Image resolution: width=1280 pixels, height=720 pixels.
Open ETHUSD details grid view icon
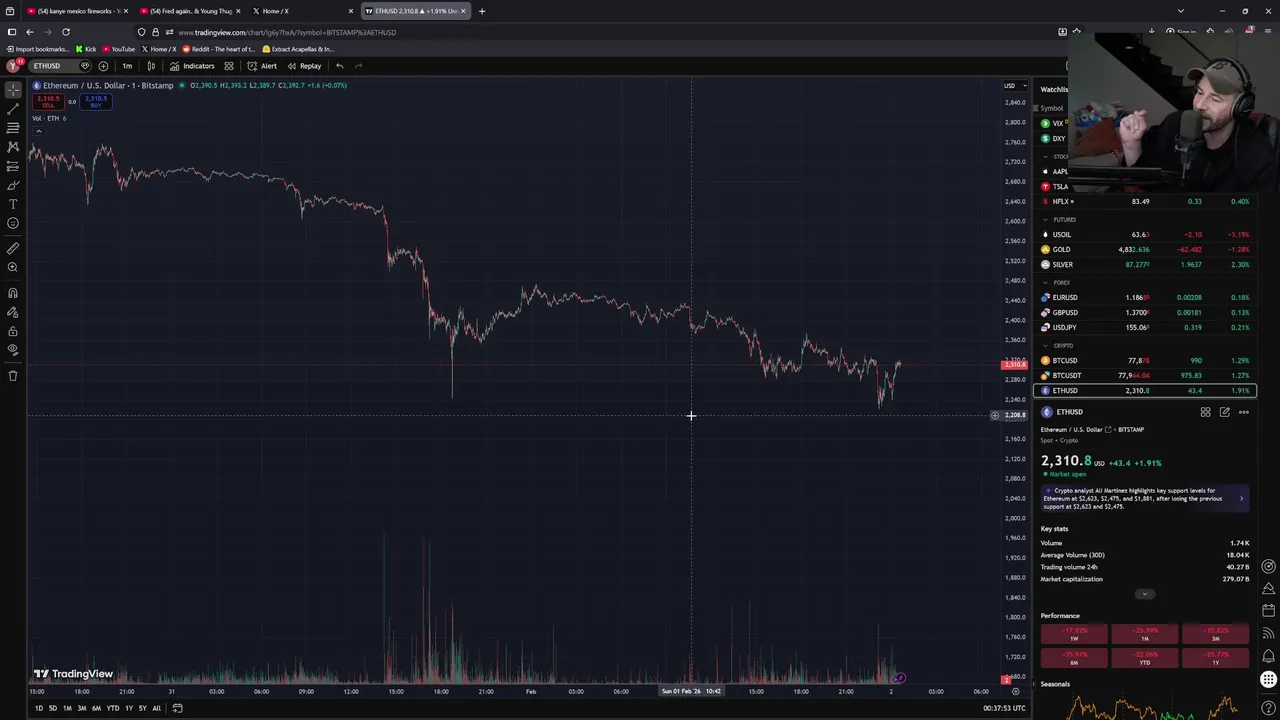pyautogui.click(x=1205, y=412)
